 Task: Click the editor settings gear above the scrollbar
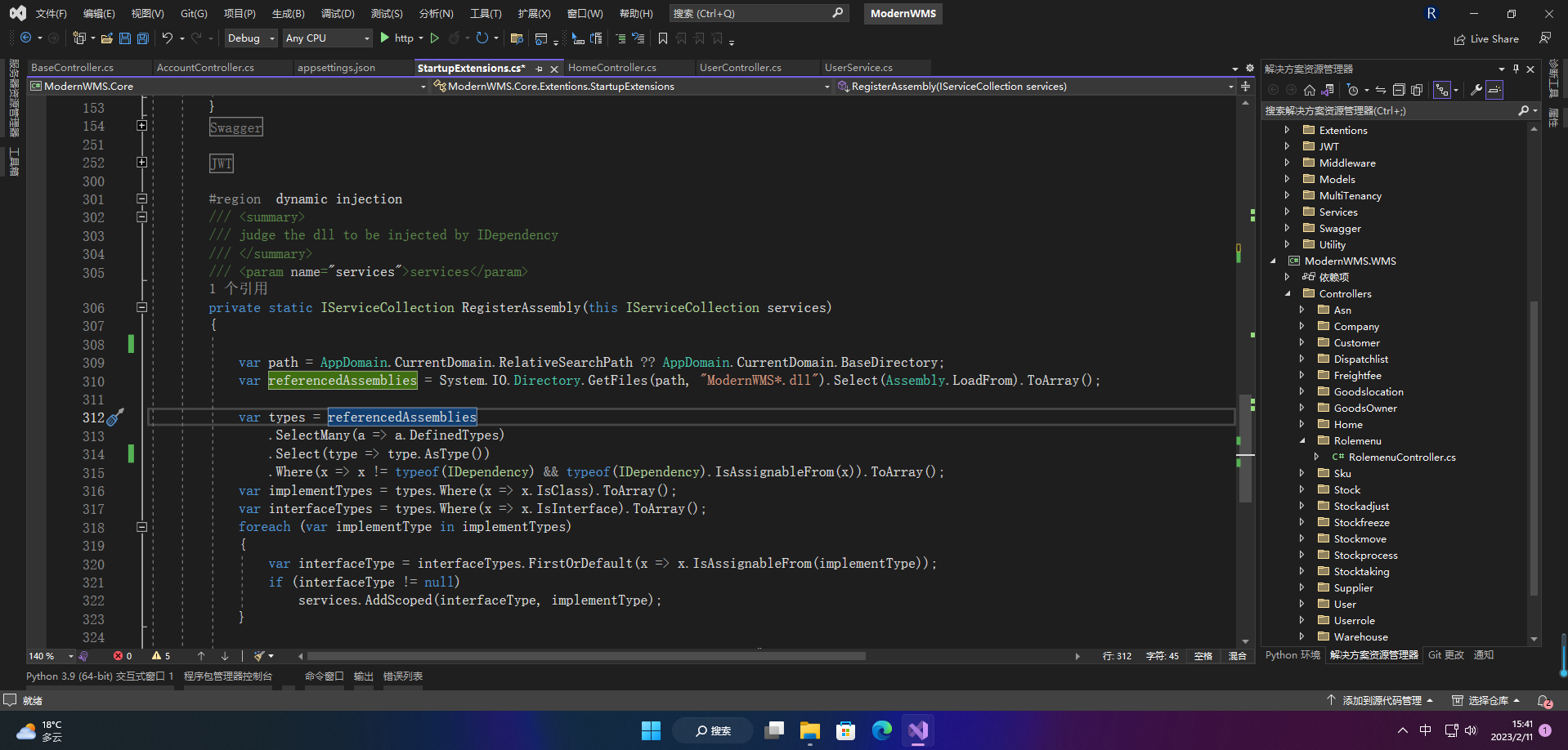pyautogui.click(x=1249, y=68)
